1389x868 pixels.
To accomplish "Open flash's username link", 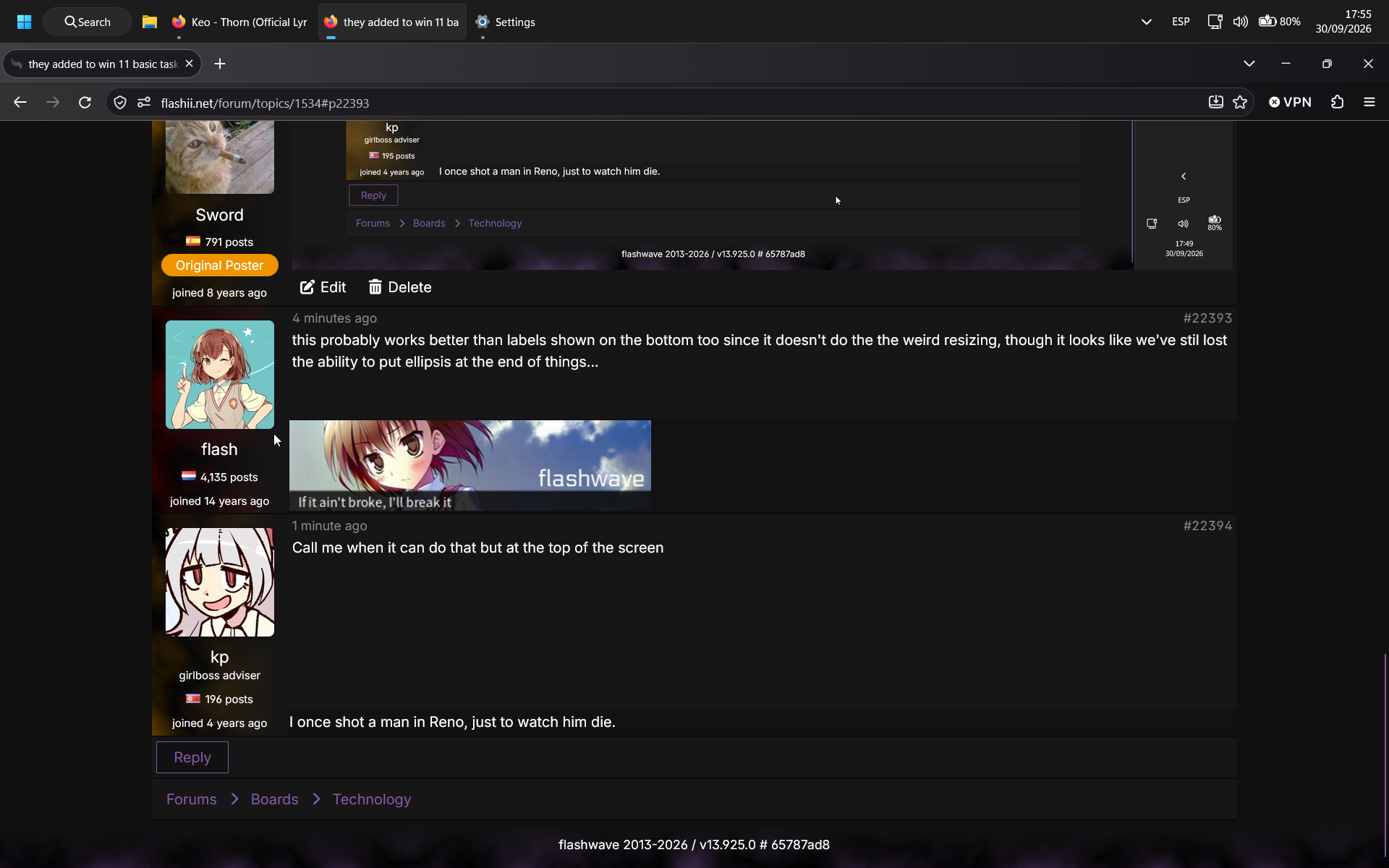I will click(220, 449).
